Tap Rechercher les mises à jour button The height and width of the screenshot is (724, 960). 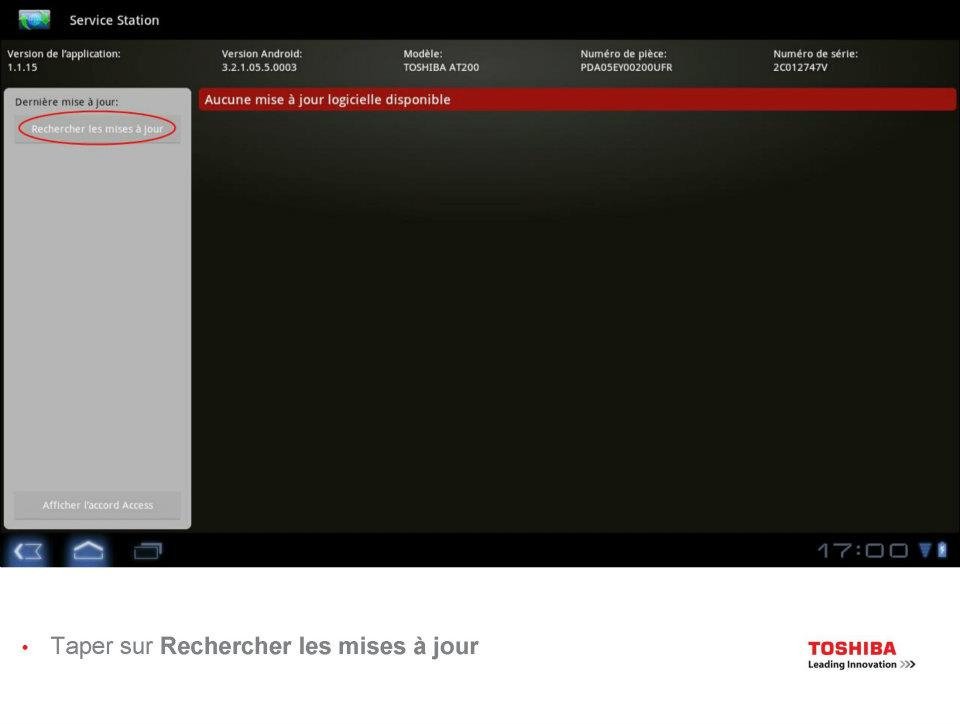tap(97, 129)
